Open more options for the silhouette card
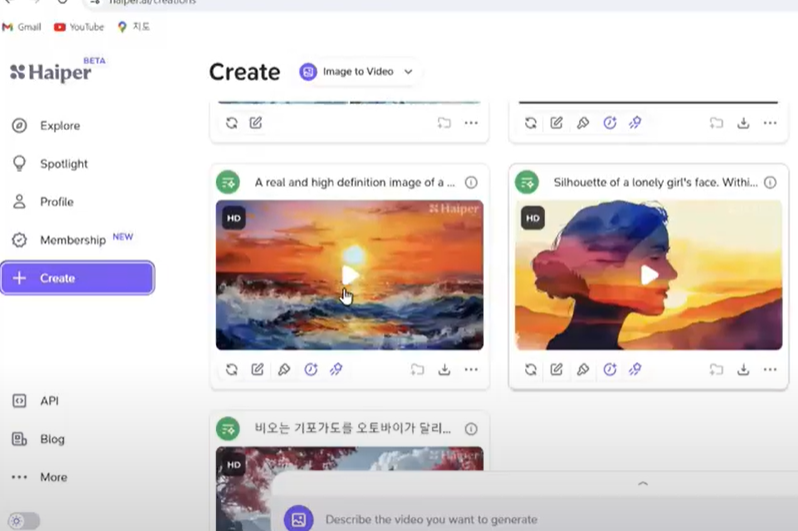This screenshot has width=798, height=531. click(x=771, y=370)
